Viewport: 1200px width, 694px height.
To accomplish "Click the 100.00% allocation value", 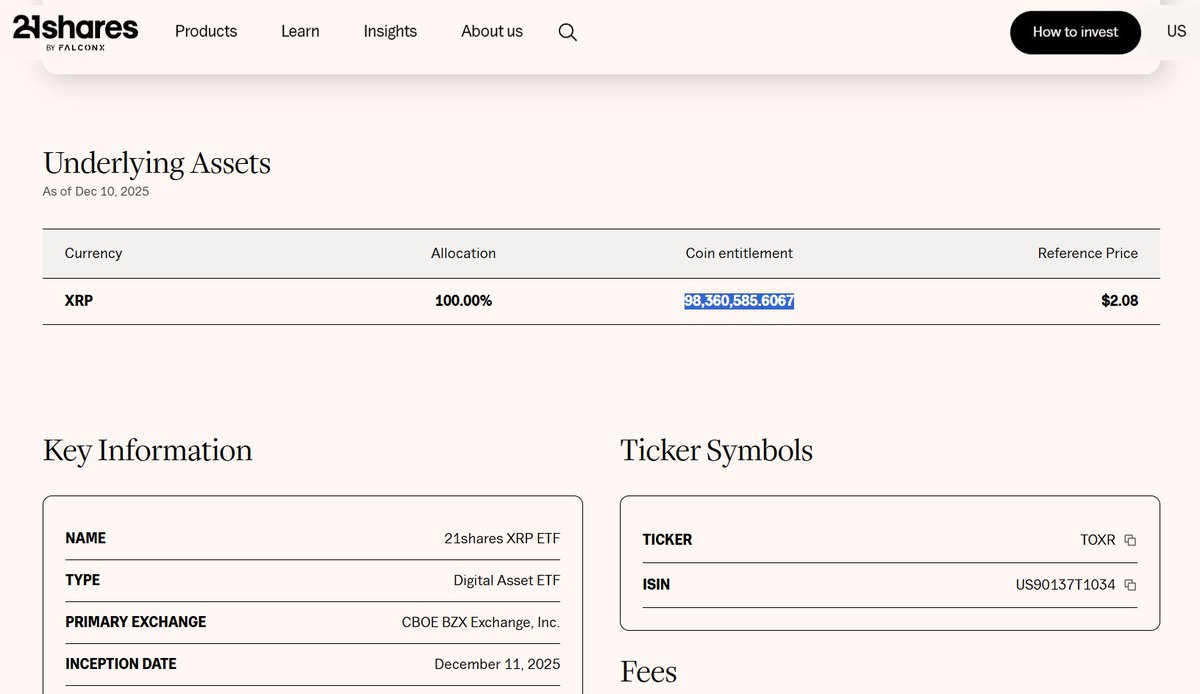I will coord(463,300).
